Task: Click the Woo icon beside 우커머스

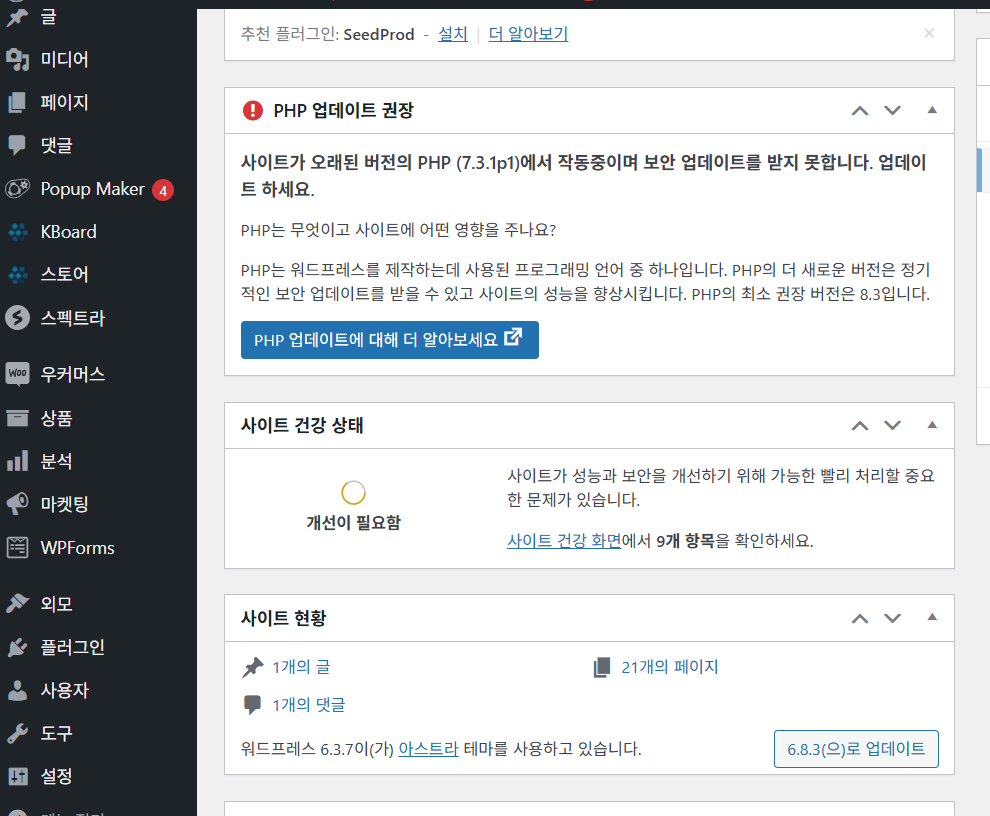Action: [18, 373]
